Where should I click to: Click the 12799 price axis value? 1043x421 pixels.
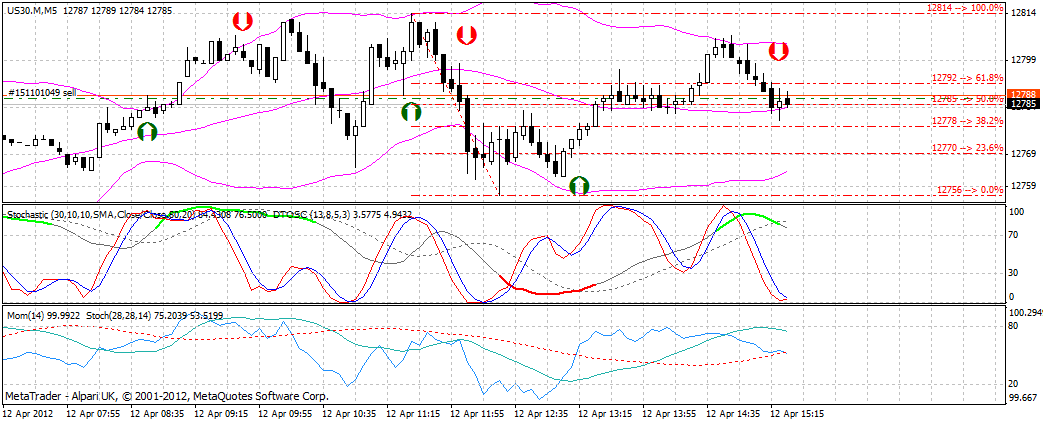pos(1024,60)
